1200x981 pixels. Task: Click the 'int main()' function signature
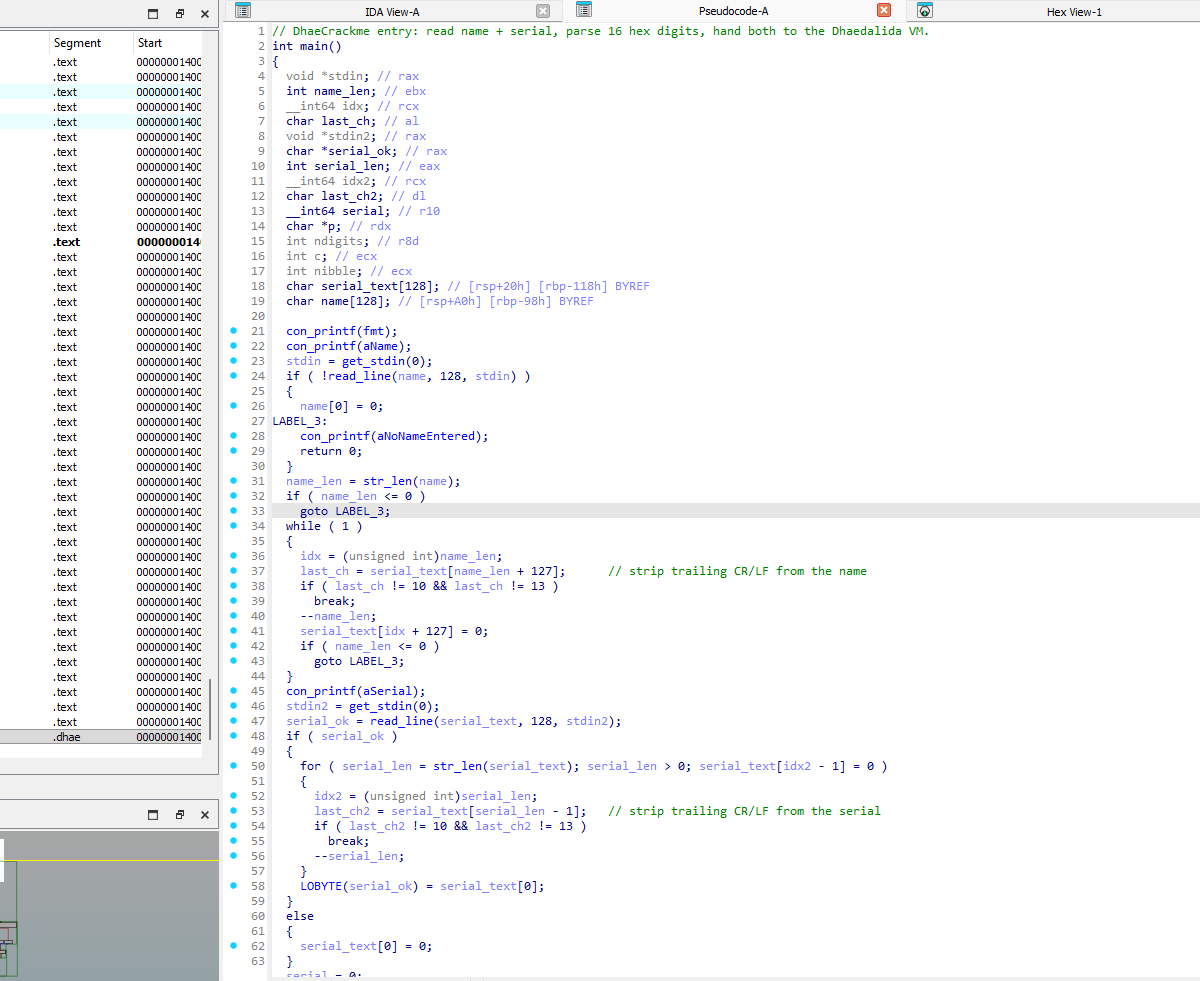click(x=307, y=46)
